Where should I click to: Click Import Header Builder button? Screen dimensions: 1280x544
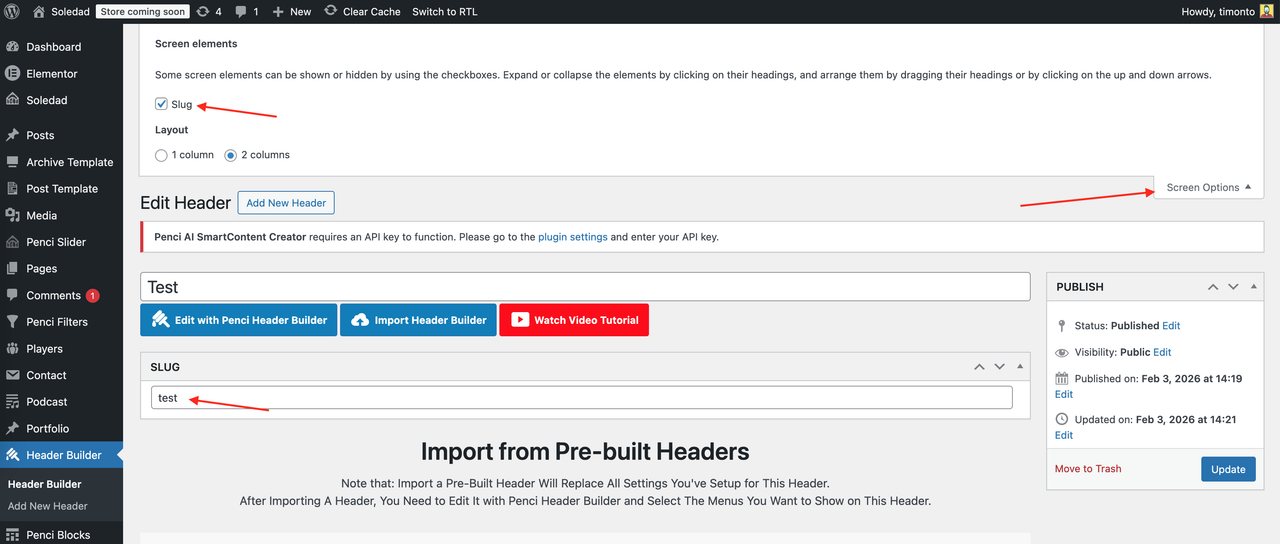[418, 320]
